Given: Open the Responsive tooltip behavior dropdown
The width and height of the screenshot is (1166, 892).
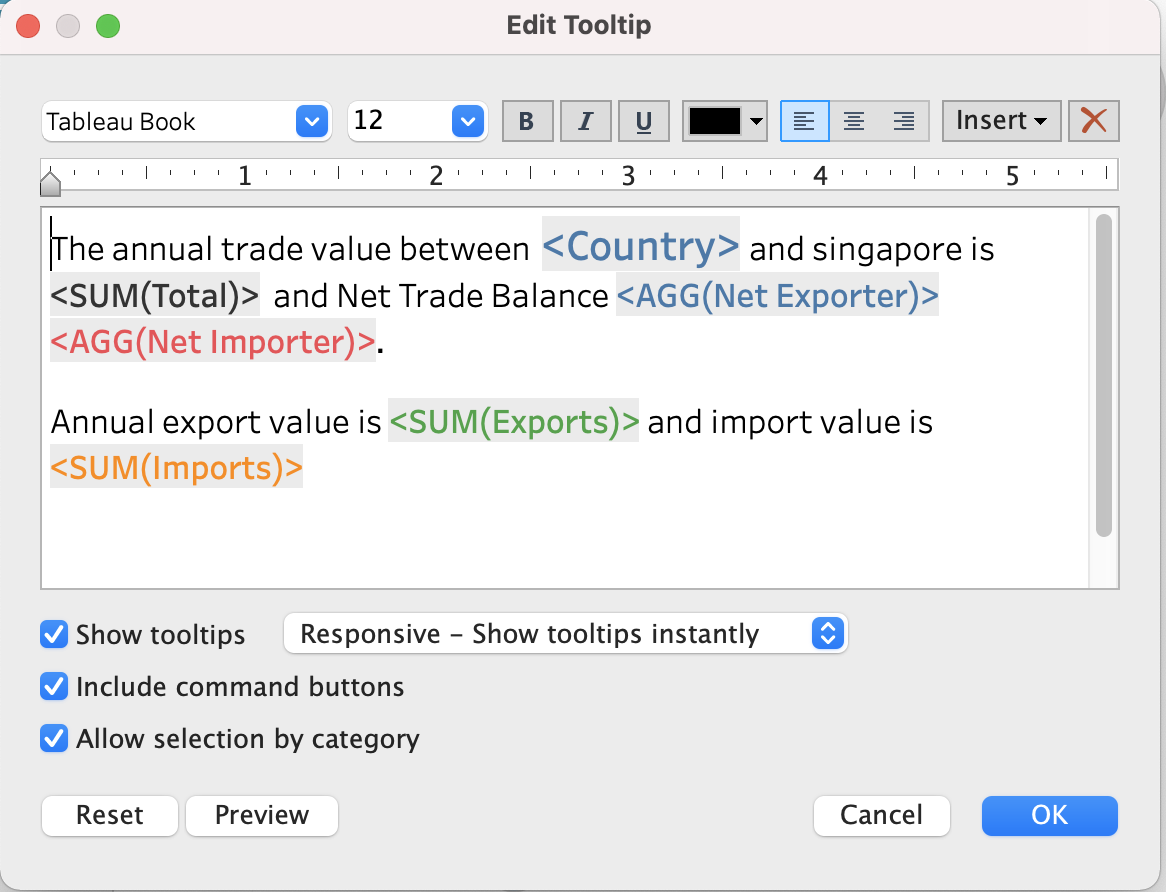Looking at the screenshot, I should 565,634.
